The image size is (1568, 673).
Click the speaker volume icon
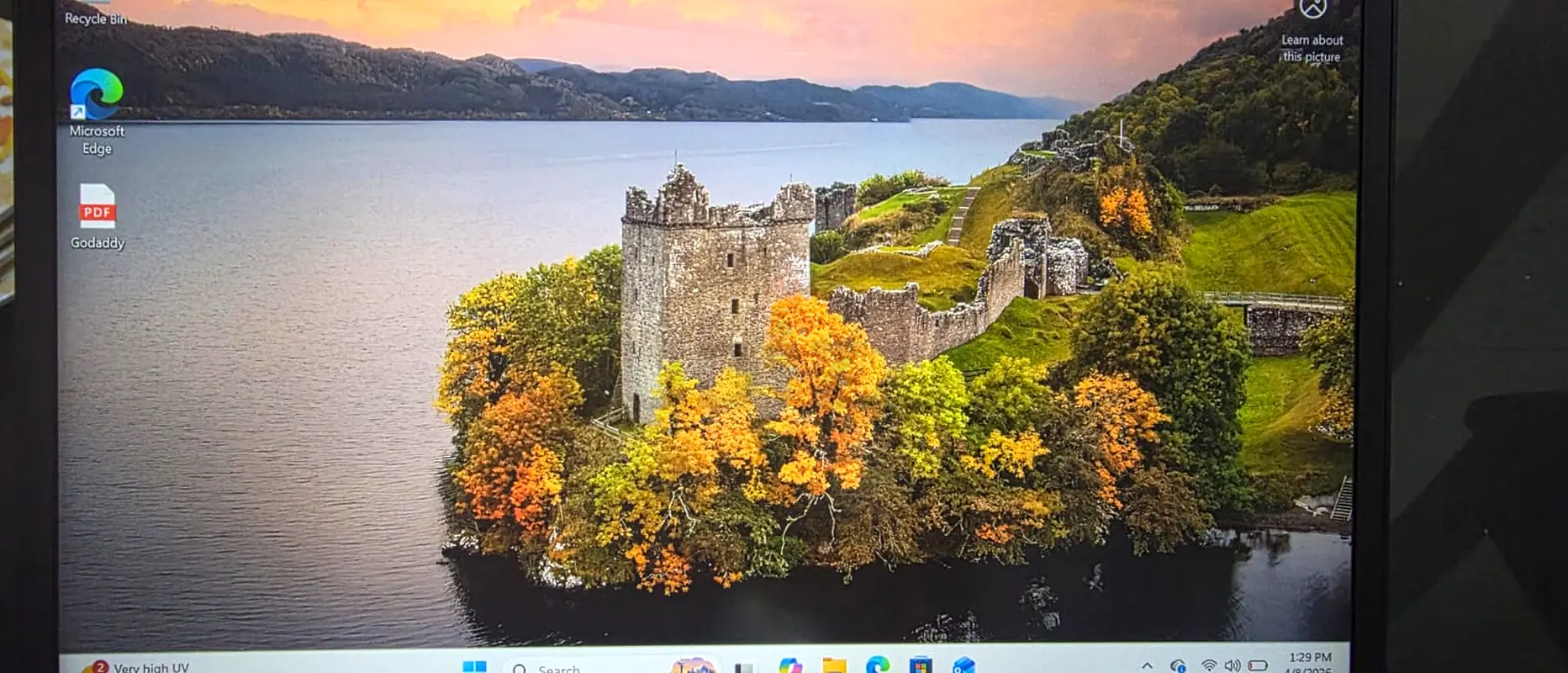click(1233, 666)
